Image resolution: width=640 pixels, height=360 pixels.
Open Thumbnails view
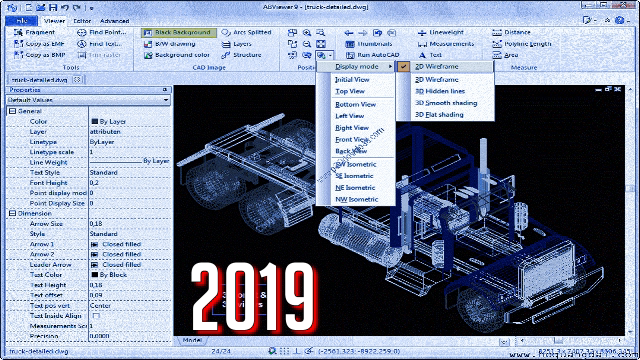pos(369,44)
